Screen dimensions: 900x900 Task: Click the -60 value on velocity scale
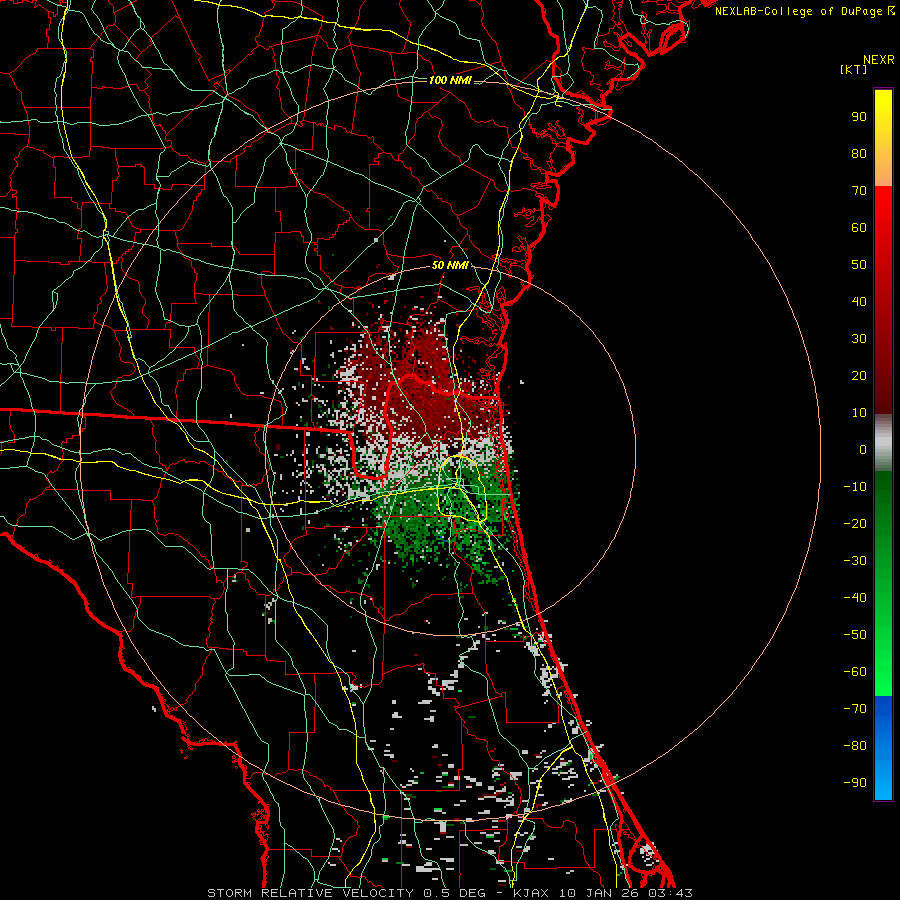(x=855, y=672)
